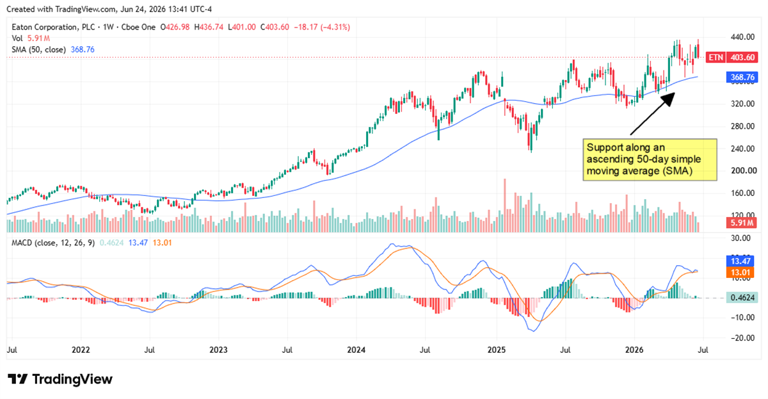This screenshot has width=768, height=399.
Task: Click the 2022 label on the time axis
Action: click(x=81, y=350)
